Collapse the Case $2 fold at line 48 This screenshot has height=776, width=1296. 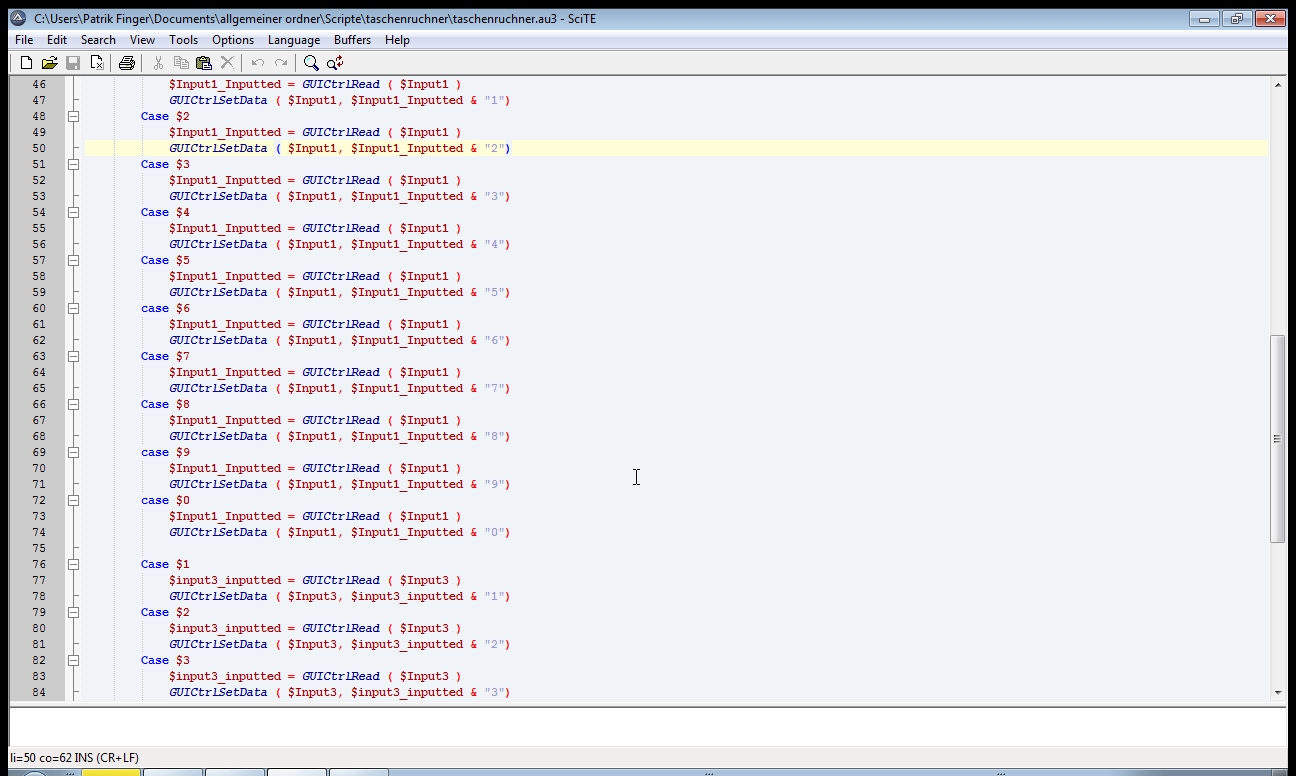click(73, 116)
